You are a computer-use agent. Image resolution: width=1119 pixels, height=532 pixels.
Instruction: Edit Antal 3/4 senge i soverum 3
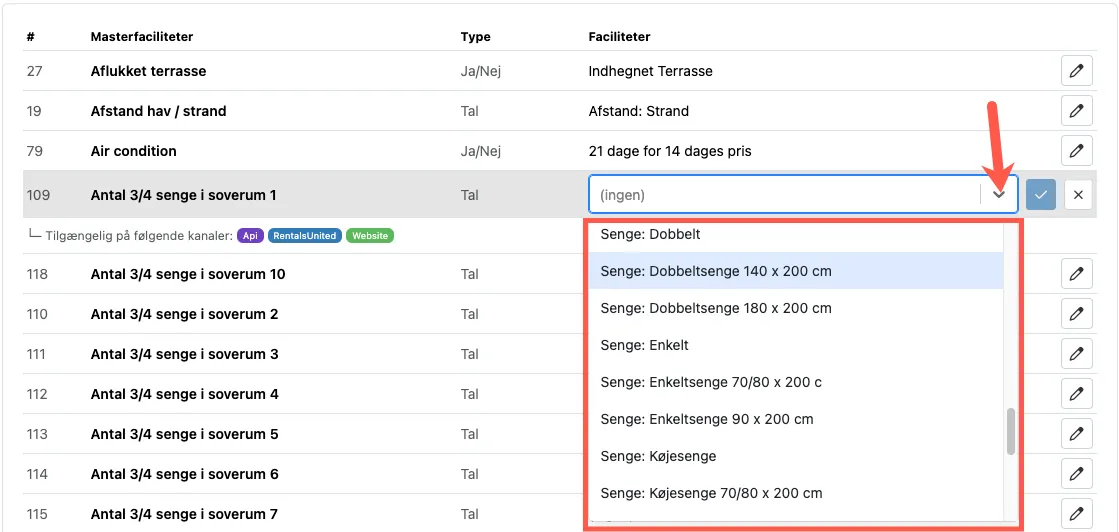[1076, 354]
